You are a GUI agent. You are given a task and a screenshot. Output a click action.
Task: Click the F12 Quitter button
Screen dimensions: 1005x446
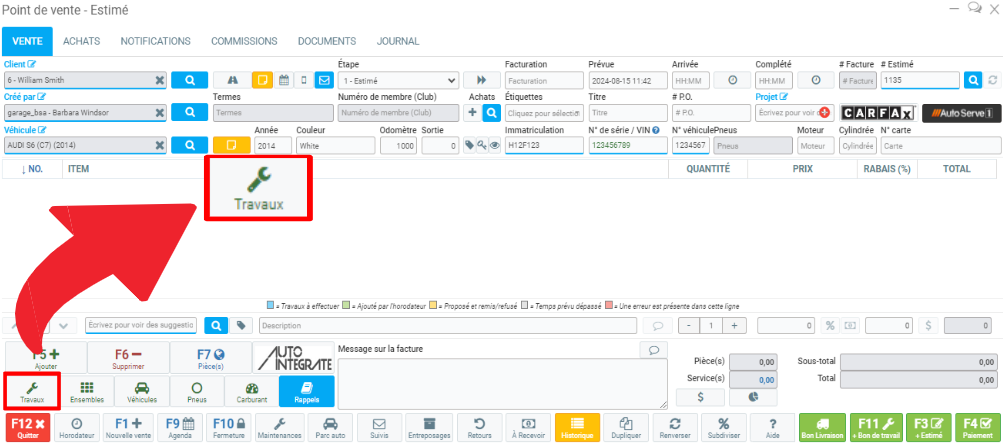(x=29, y=427)
